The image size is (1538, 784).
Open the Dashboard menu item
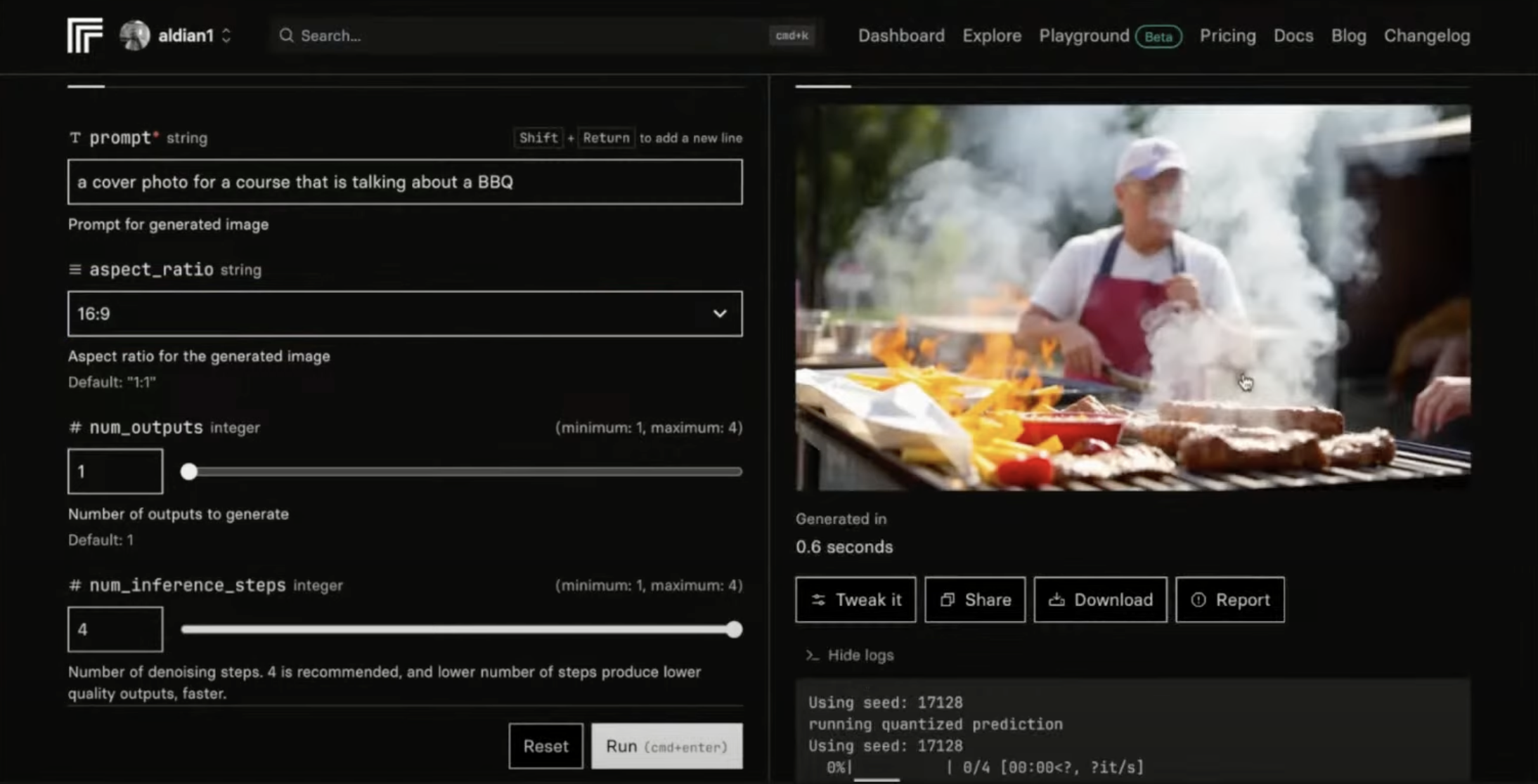click(x=901, y=36)
